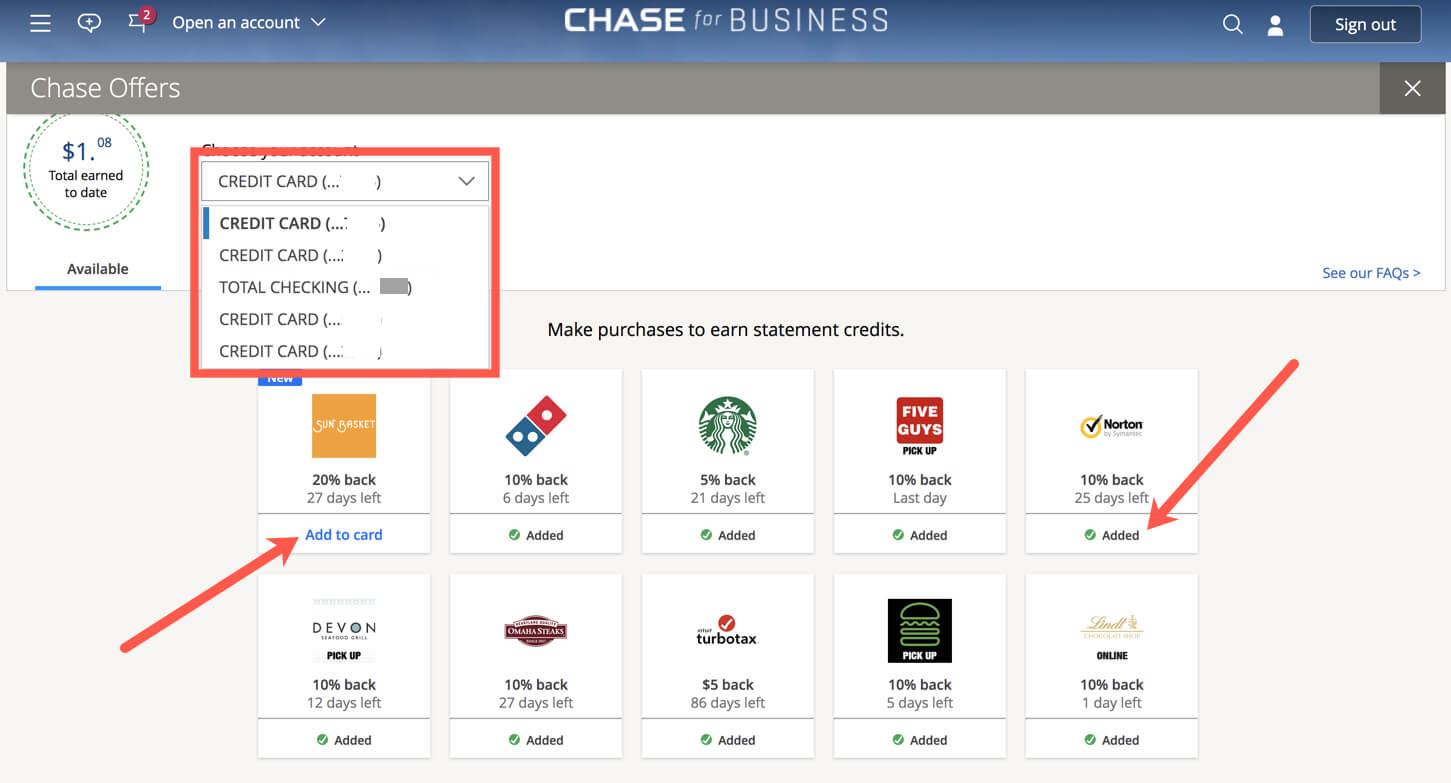Add Sun Basket offer to card
Viewport: 1451px width, 783px height.
pos(344,535)
